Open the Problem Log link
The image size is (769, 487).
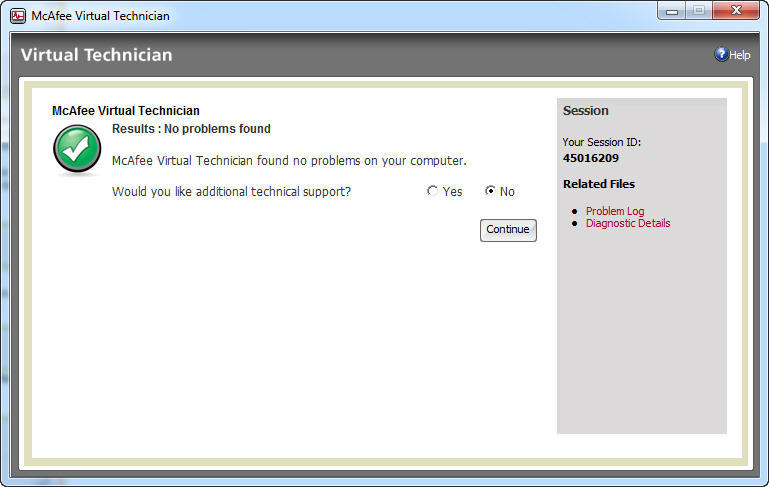[615, 211]
